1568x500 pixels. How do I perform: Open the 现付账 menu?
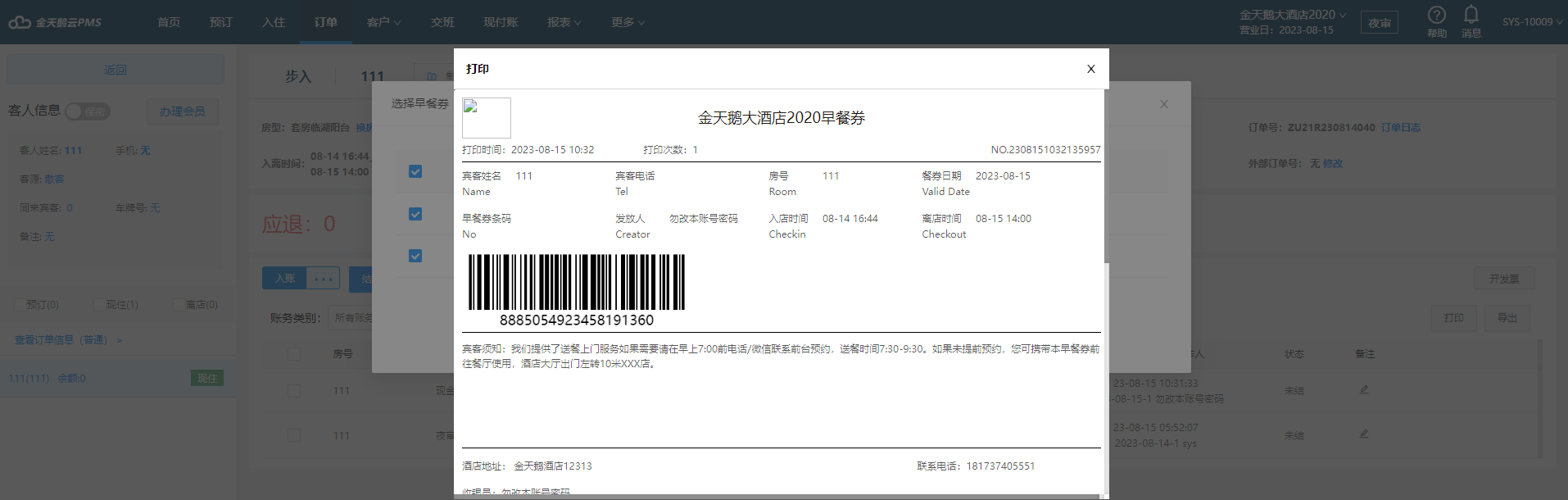[501, 22]
